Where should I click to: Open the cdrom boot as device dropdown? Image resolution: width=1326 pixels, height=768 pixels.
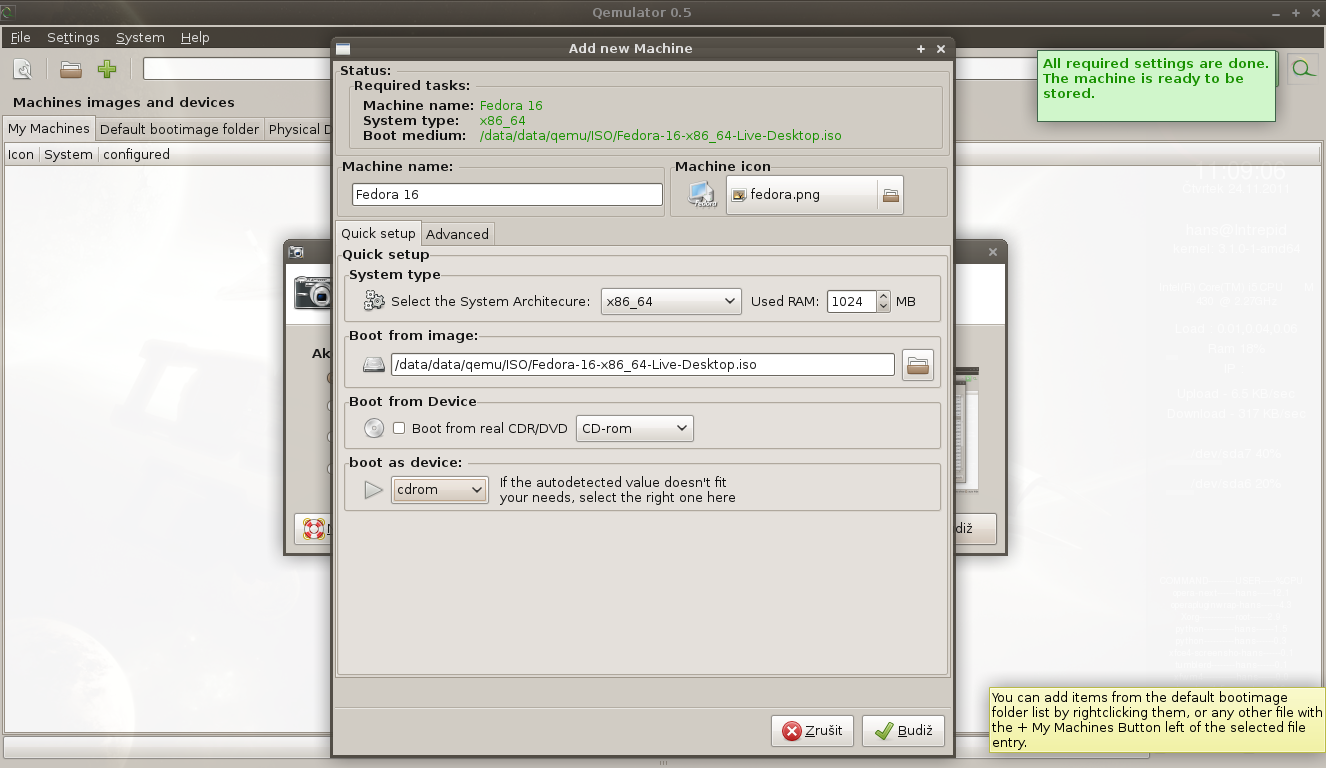440,490
